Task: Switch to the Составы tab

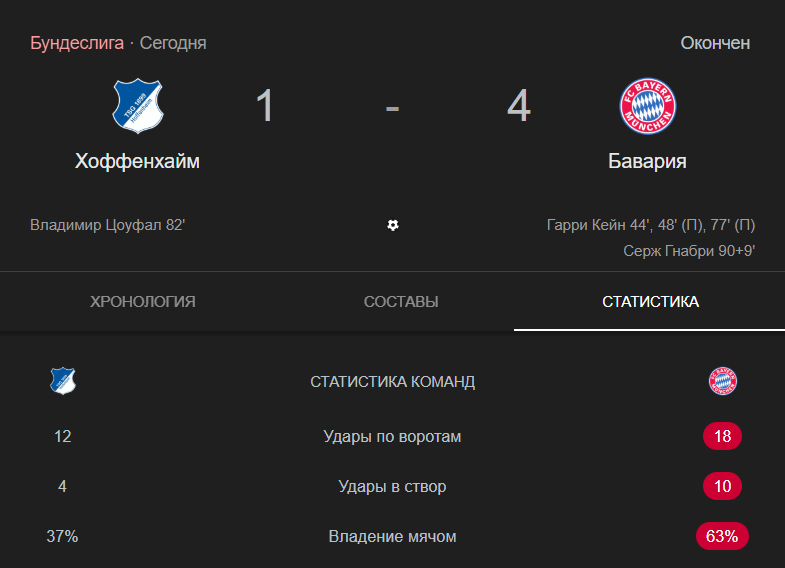Action: pos(401,302)
